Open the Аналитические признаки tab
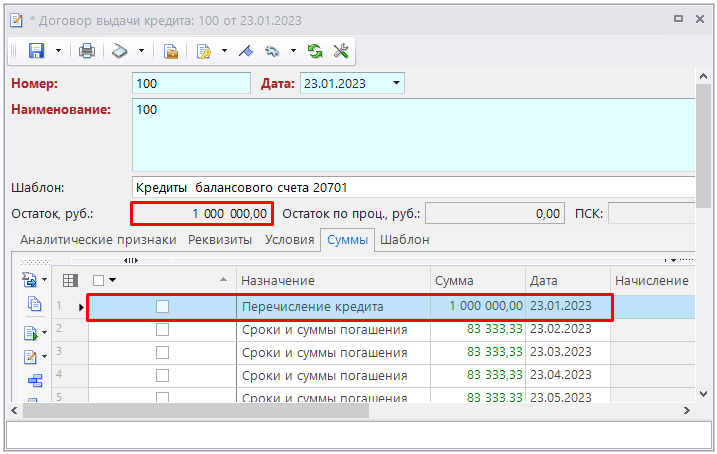 [x=98, y=240]
